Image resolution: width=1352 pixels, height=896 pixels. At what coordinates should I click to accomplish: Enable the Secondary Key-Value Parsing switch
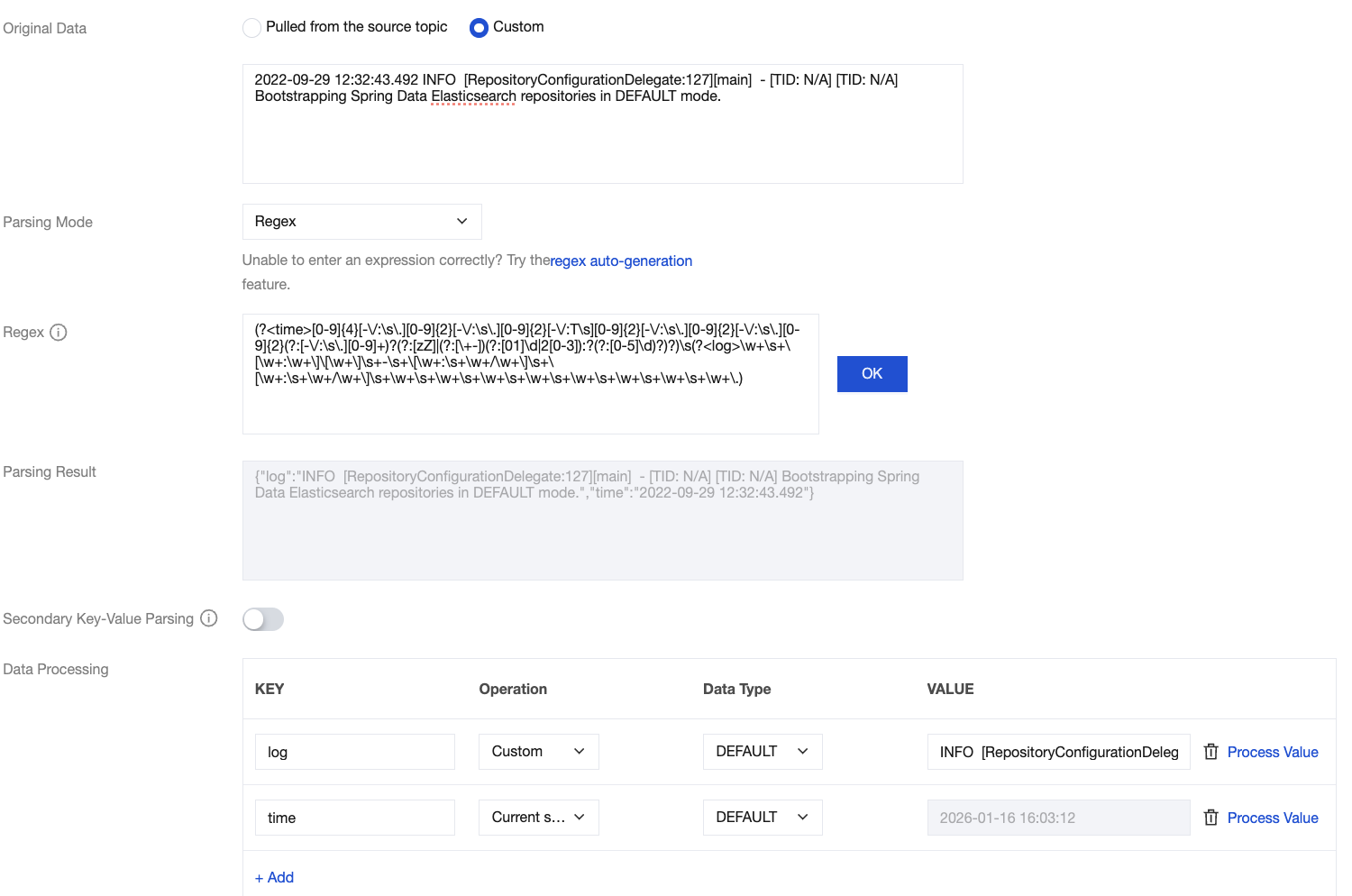pyautogui.click(x=263, y=619)
